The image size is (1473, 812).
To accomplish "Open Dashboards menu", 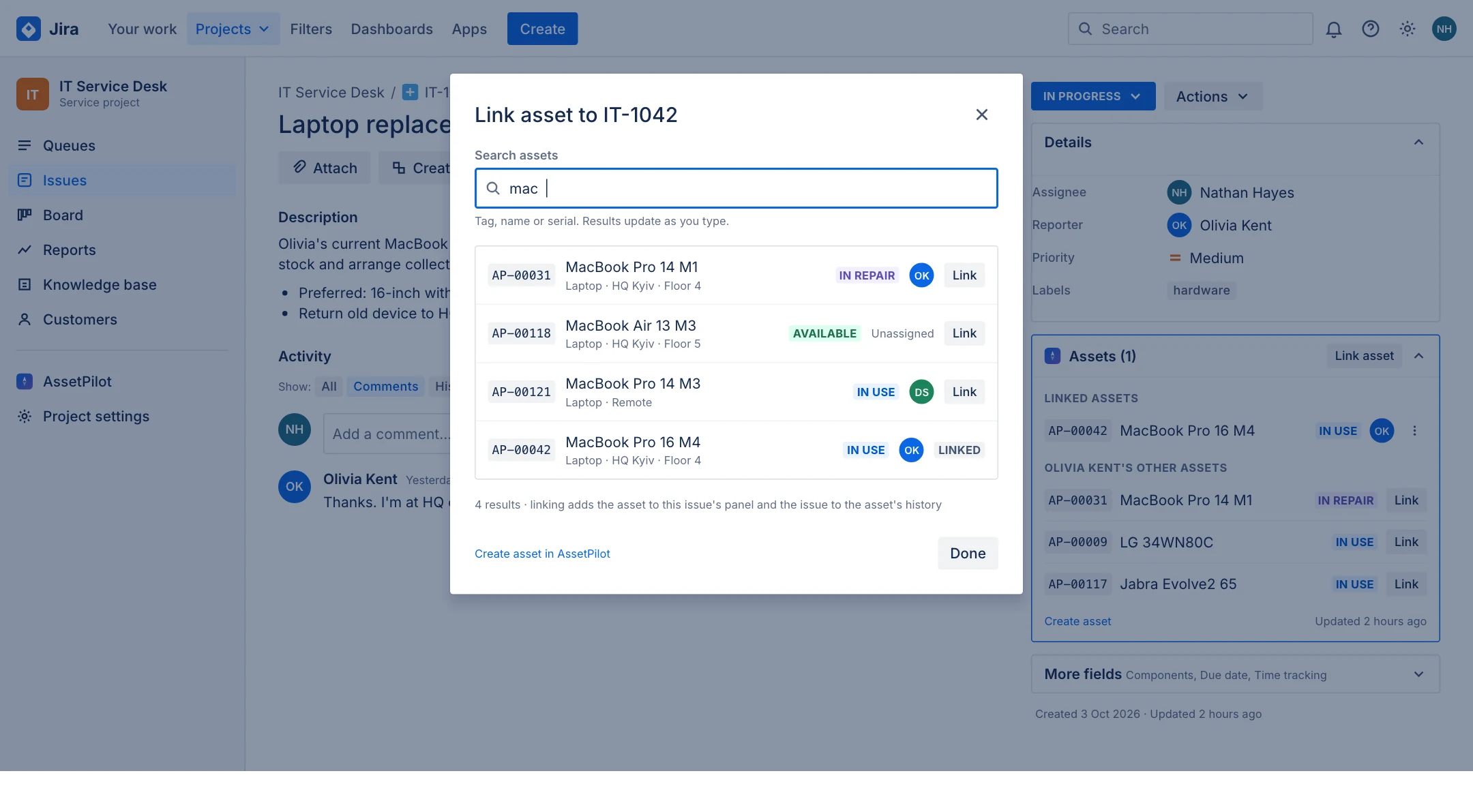I will 391,29.
